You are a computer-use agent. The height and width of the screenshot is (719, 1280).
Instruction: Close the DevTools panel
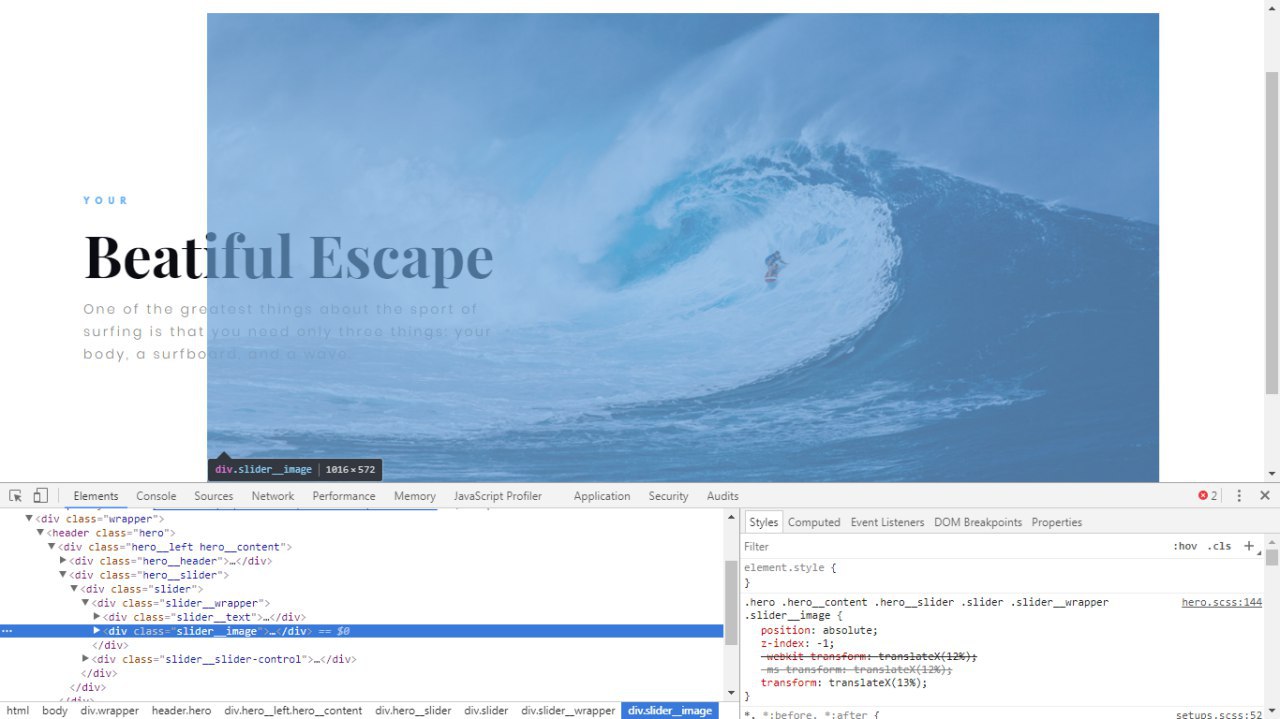tap(1265, 496)
